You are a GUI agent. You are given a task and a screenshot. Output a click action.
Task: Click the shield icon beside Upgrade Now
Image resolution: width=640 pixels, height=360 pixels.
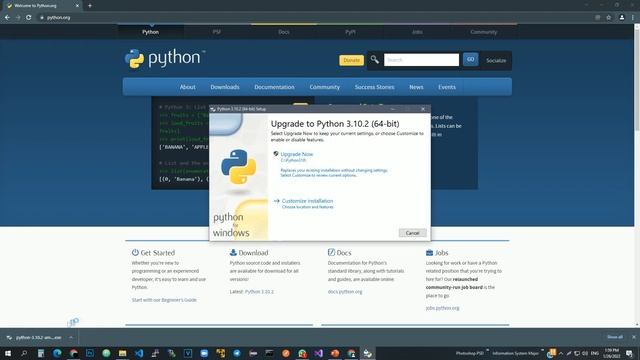tap(276, 154)
